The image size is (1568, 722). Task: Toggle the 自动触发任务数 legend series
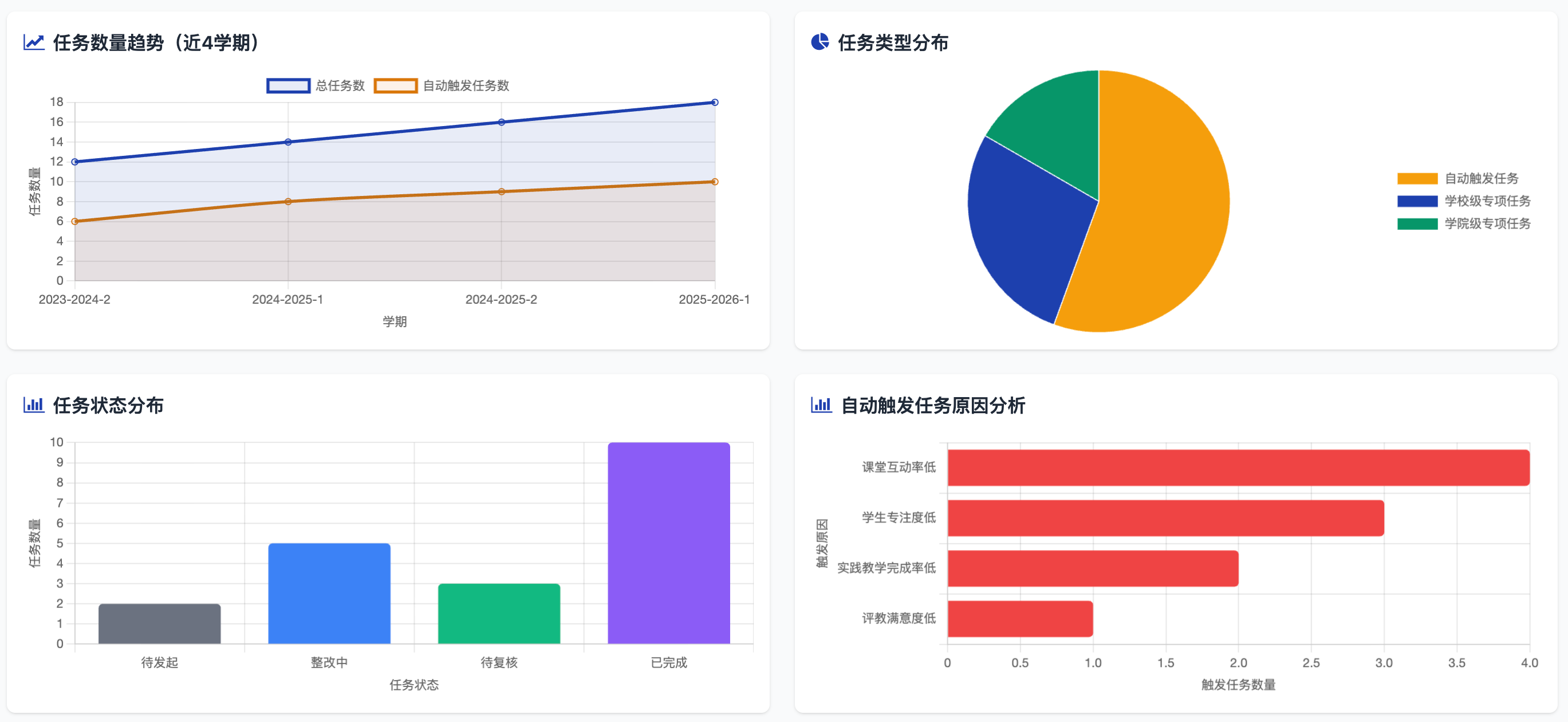tap(442, 86)
